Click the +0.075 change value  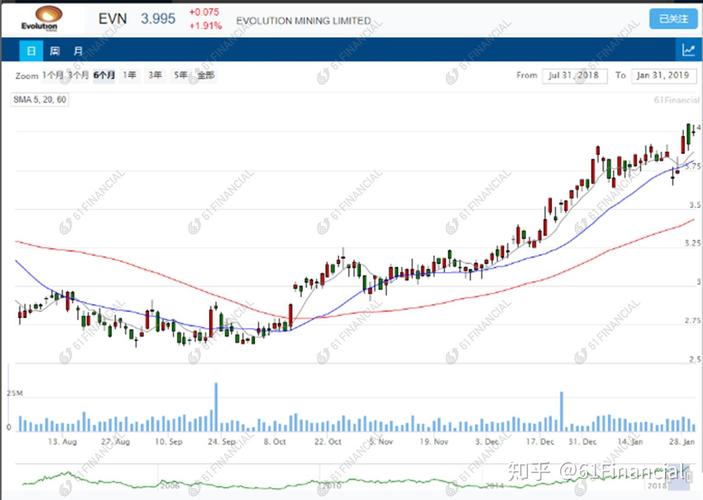click(204, 12)
